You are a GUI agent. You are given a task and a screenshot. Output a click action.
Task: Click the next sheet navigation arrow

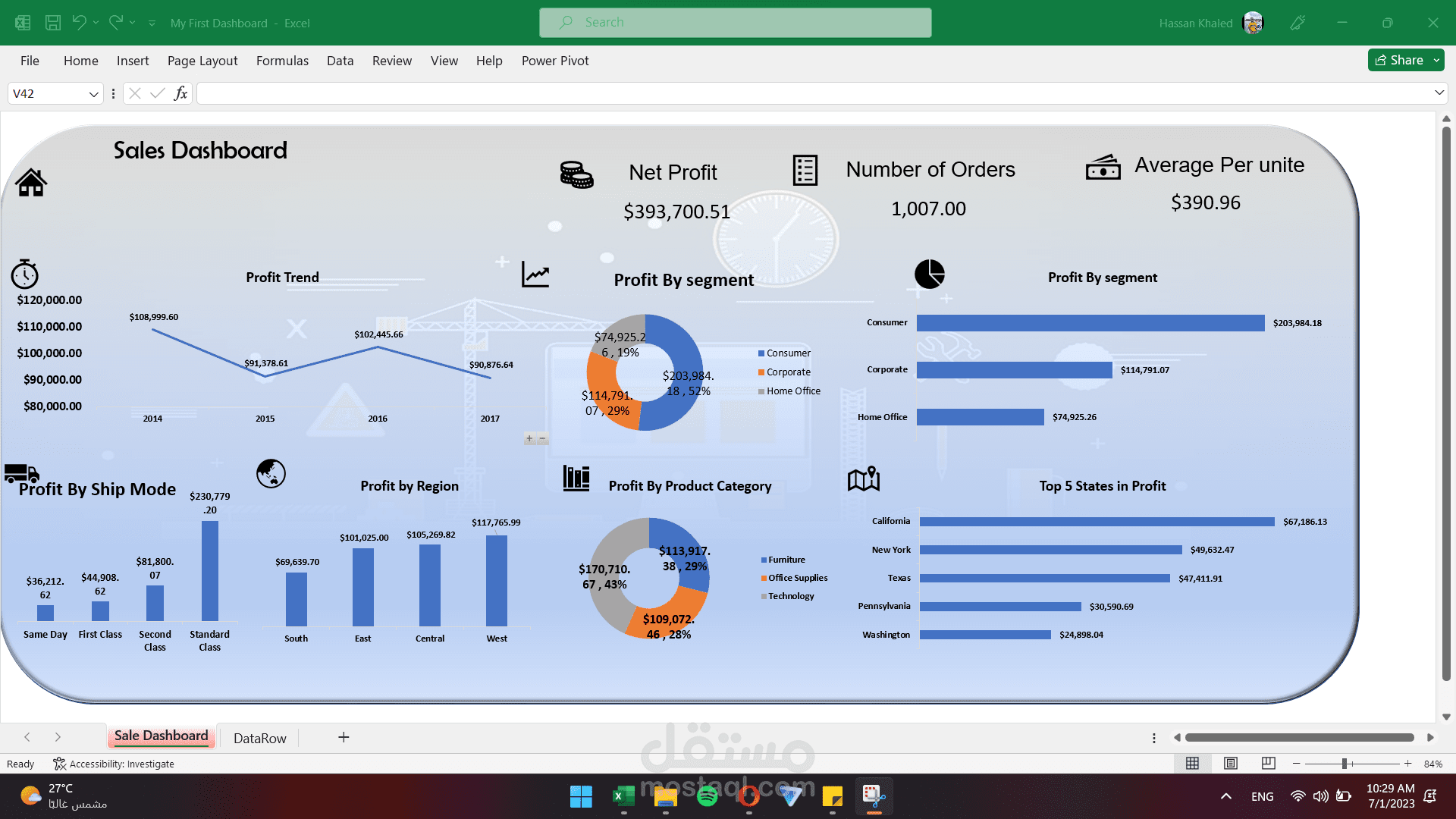tap(58, 737)
